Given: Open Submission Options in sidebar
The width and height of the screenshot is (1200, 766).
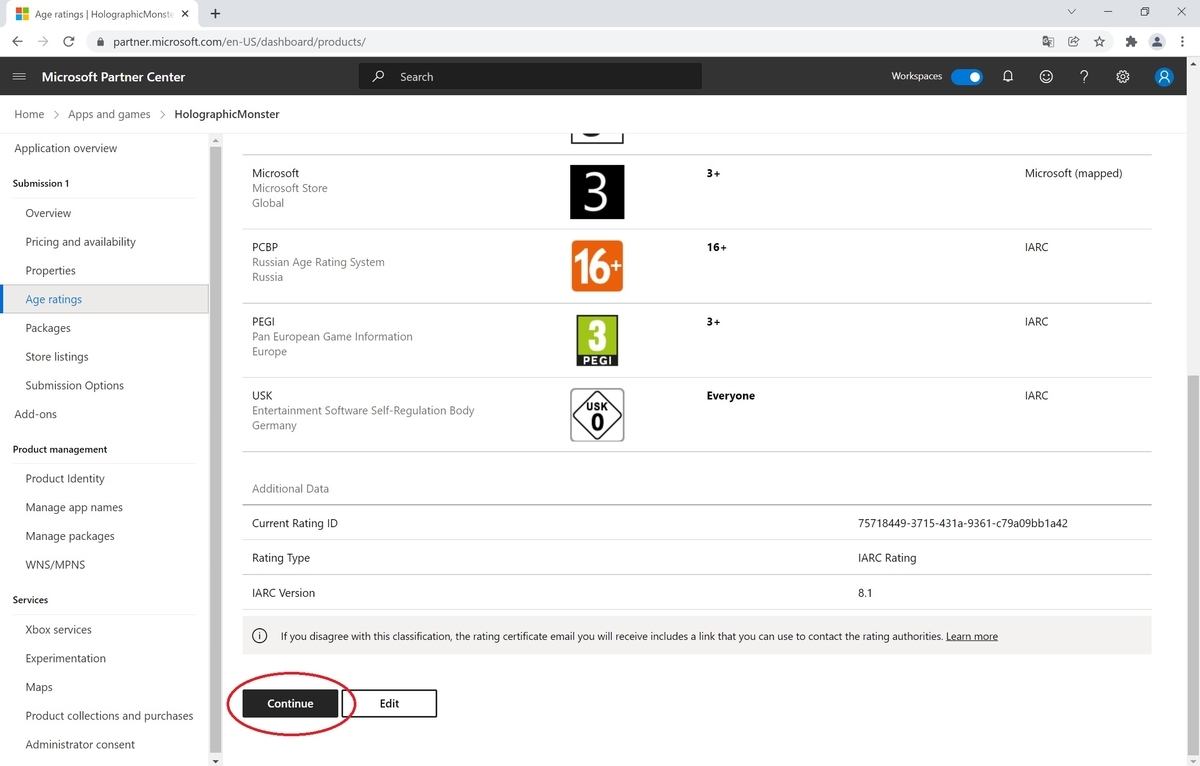Looking at the screenshot, I should (75, 385).
